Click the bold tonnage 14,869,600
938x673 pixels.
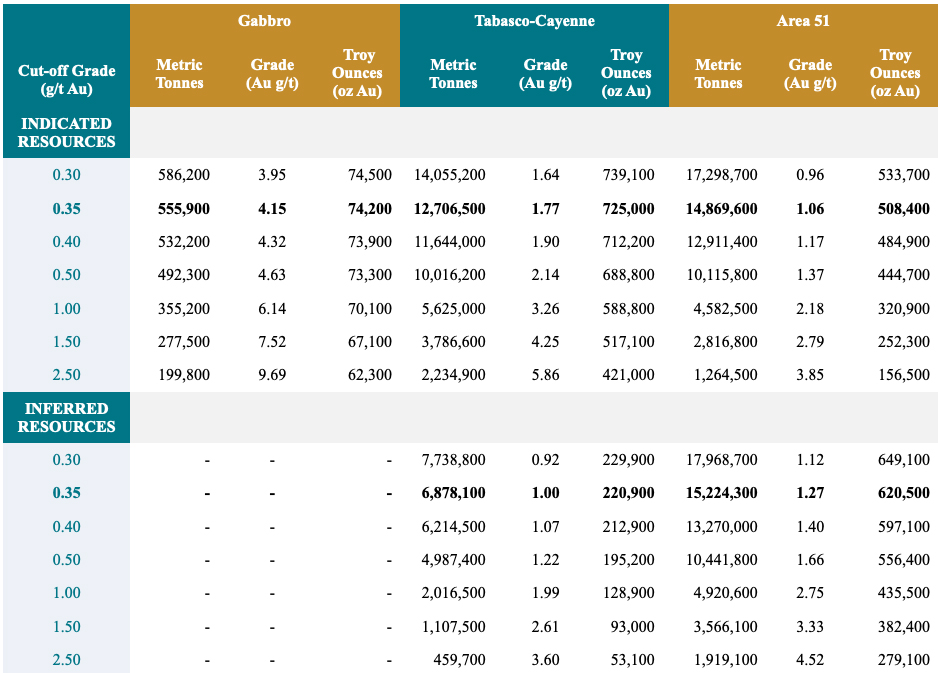(x=721, y=209)
